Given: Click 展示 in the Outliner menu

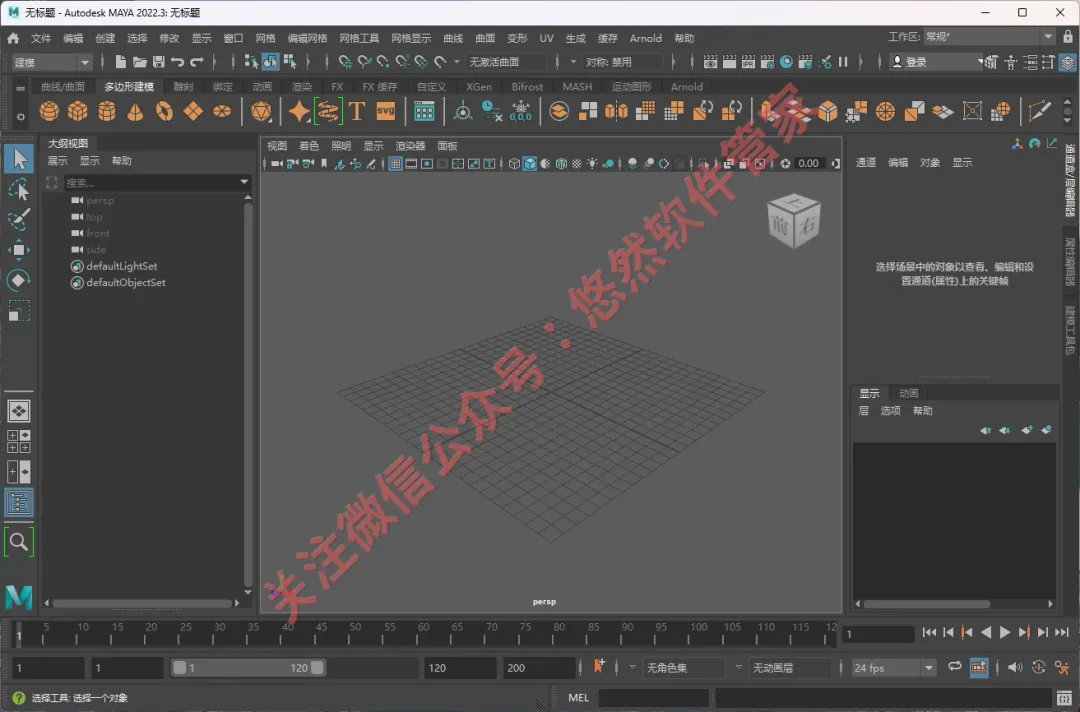Looking at the screenshot, I should (x=57, y=160).
